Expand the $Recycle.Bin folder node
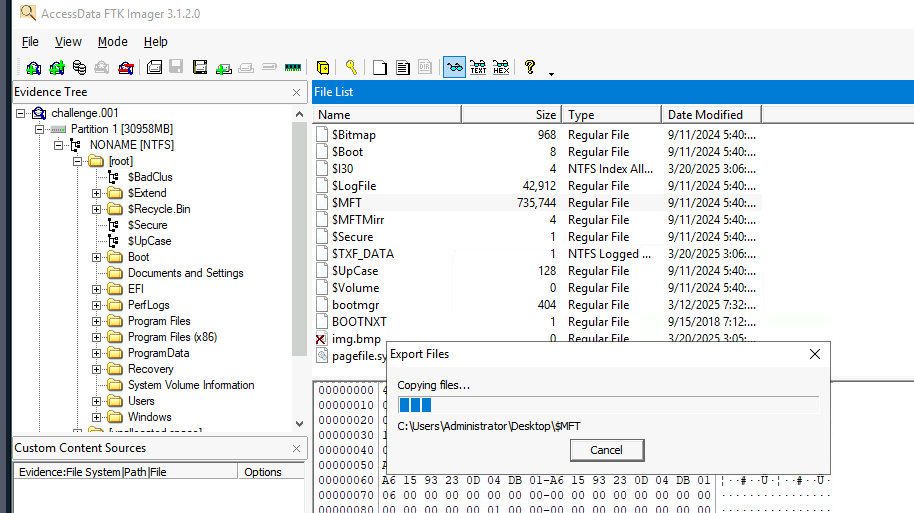This screenshot has height=513, width=914. [97, 209]
